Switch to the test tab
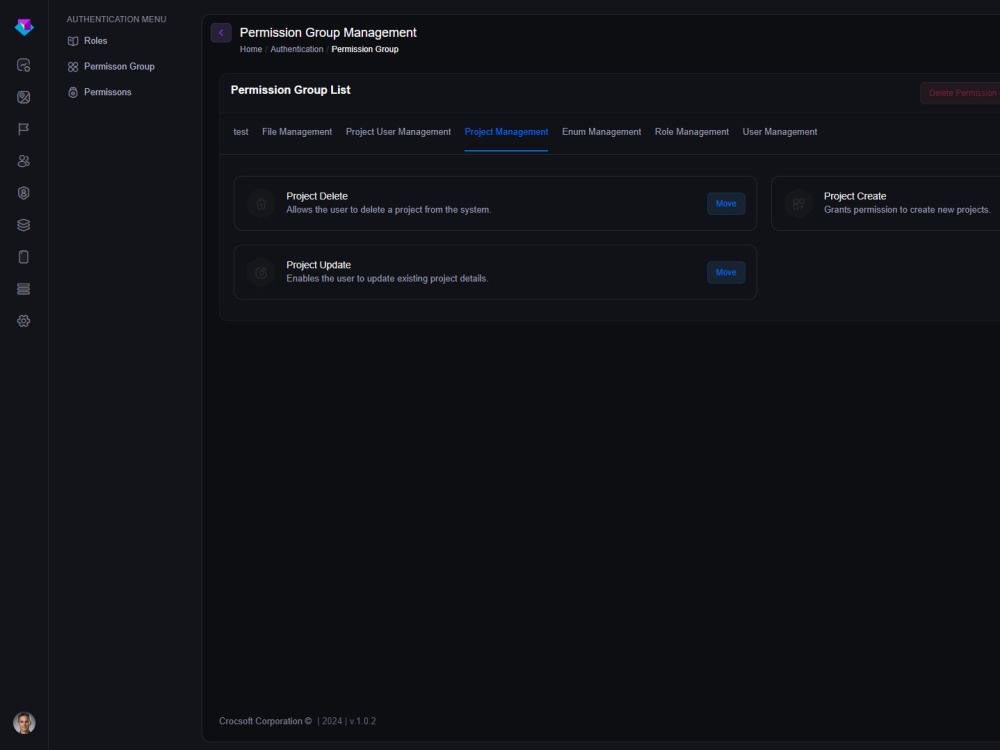Viewport: 1000px width, 750px height. [x=241, y=132]
